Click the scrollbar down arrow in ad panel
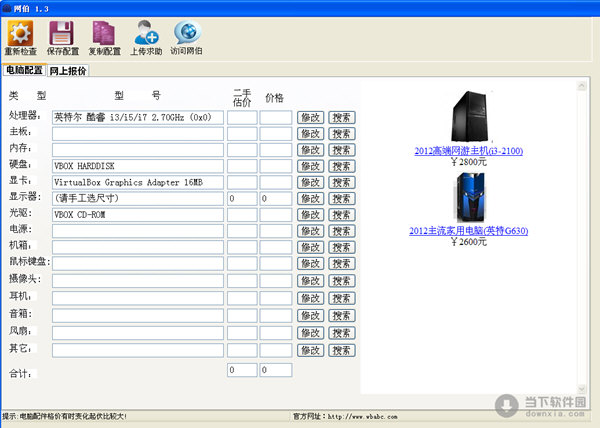600x428 pixels. (x=581, y=389)
